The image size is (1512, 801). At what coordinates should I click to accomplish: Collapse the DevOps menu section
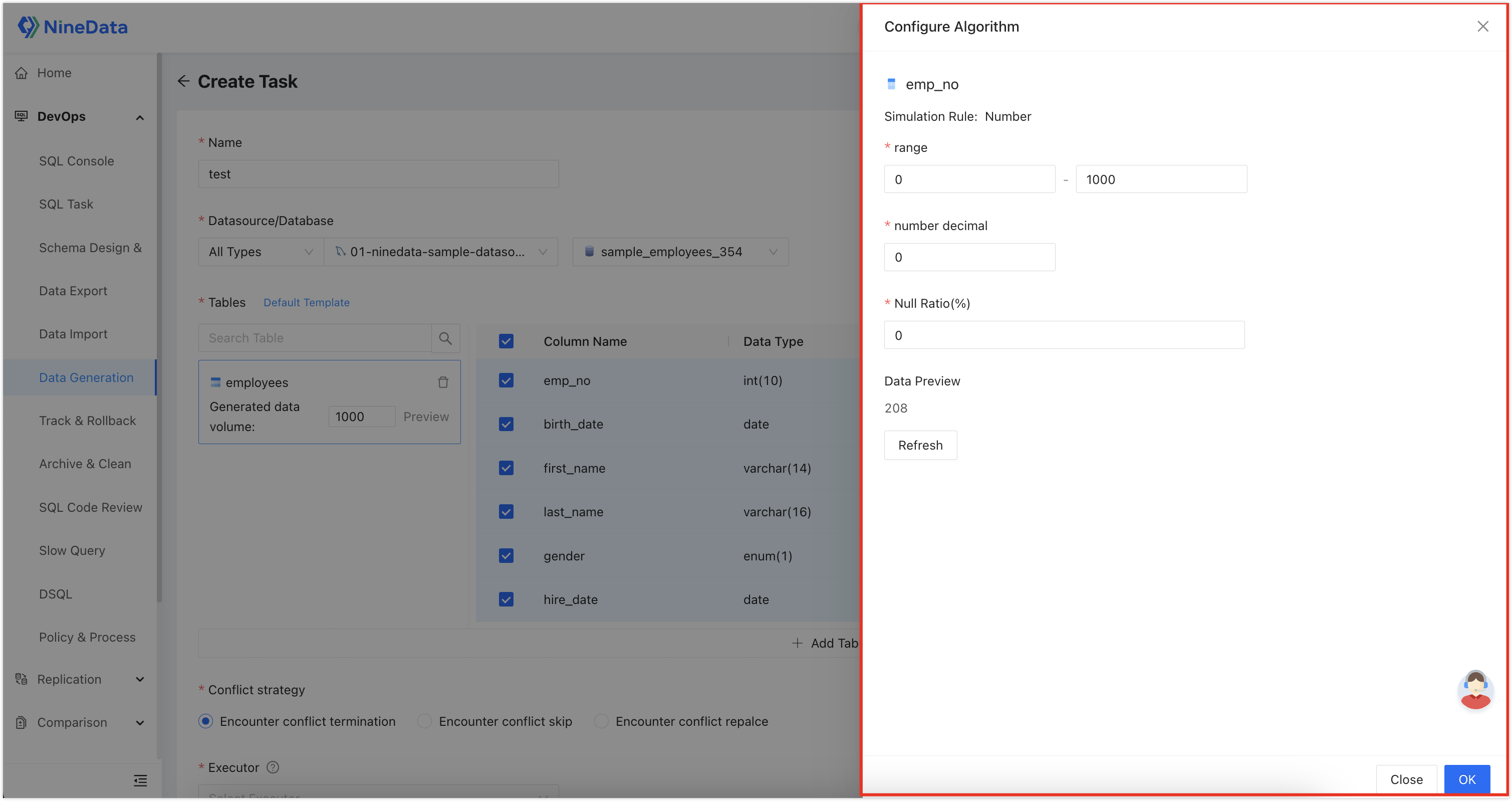click(x=140, y=117)
